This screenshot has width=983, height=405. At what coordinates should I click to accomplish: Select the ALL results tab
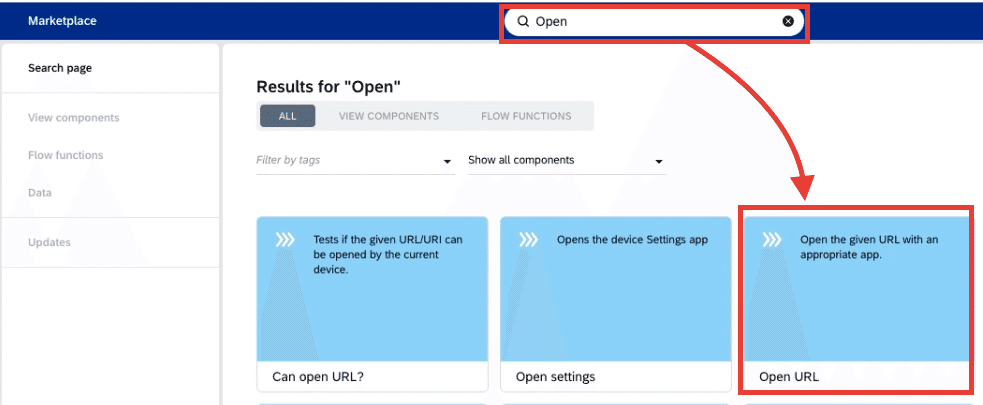[288, 116]
